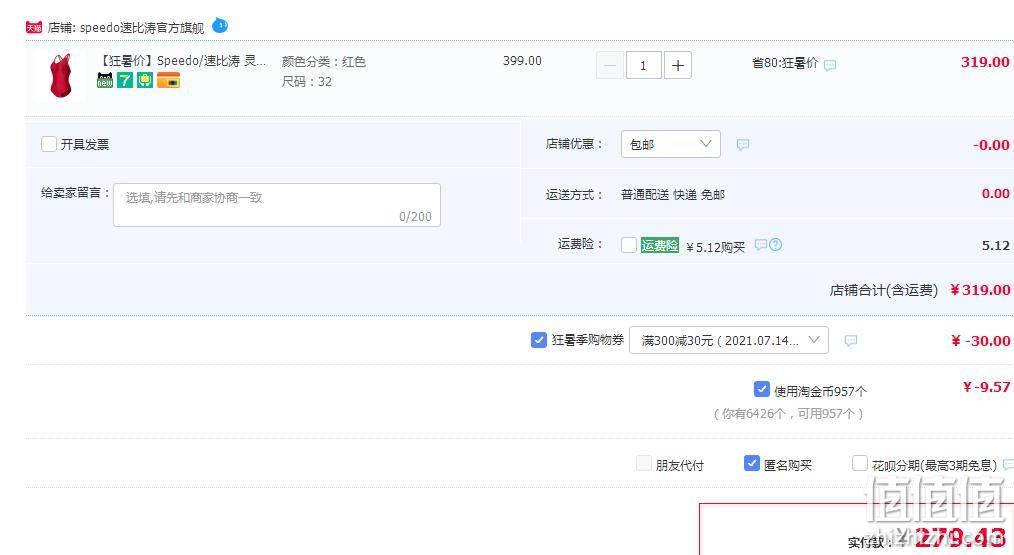Decrease quantity with the minus button
The image size is (1014, 555).
click(x=609, y=65)
